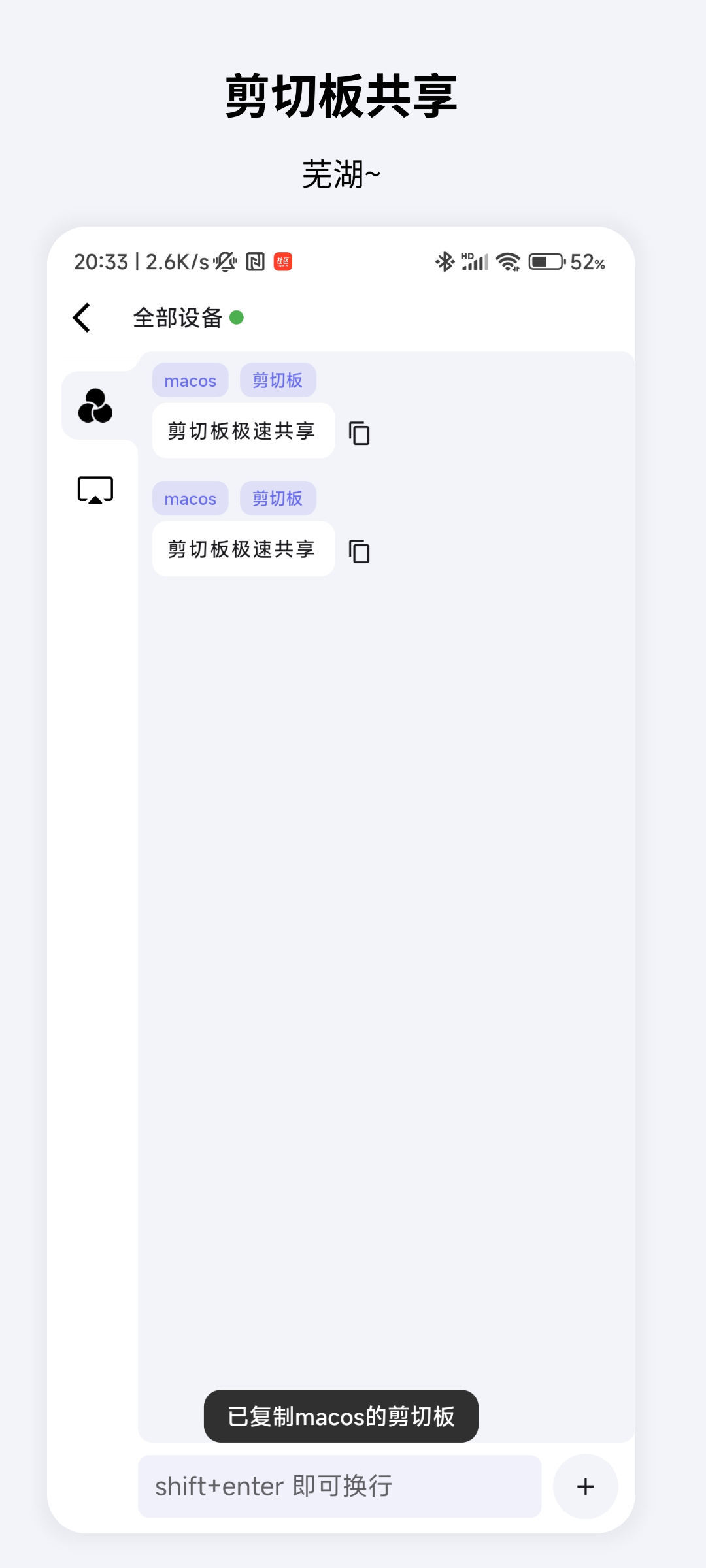Select the first 剪切板 tag

278,380
